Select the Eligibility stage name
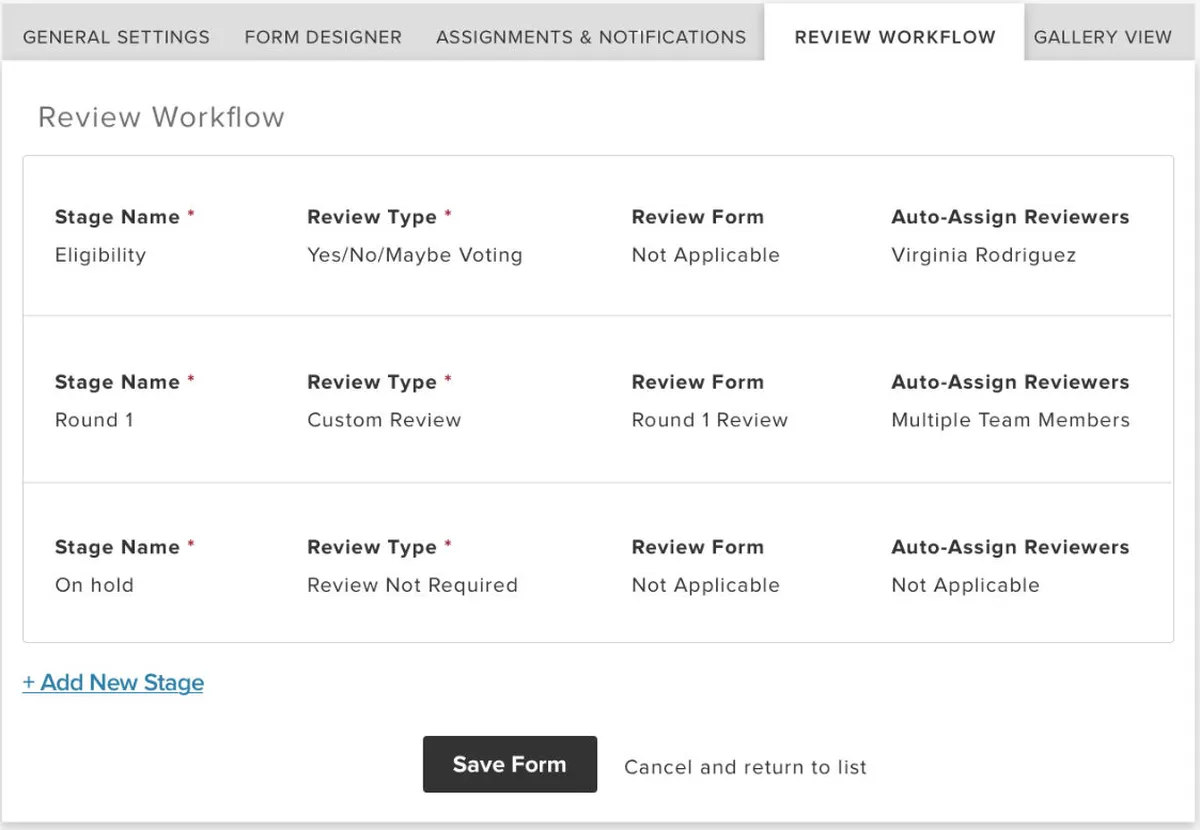The height and width of the screenshot is (830, 1200). [100, 255]
